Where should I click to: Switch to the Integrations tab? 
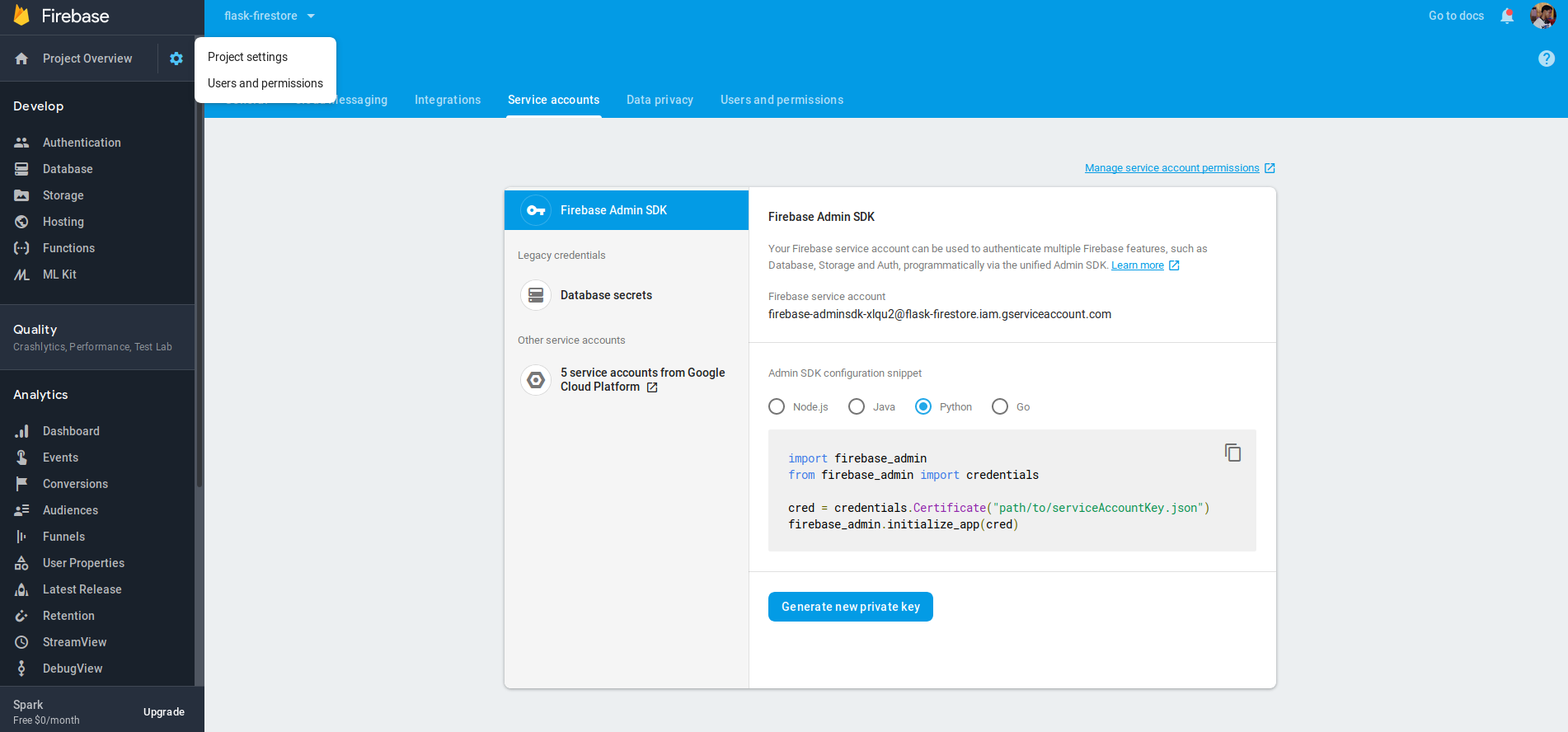coord(448,100)
